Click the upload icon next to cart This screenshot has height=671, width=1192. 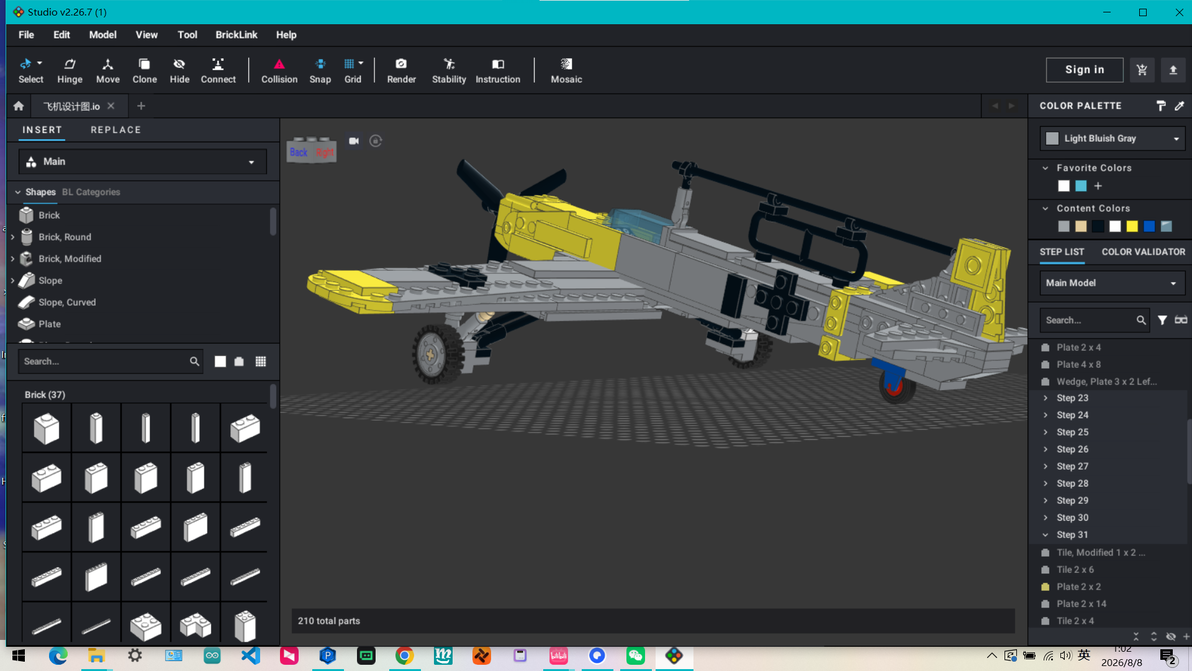1173,70
